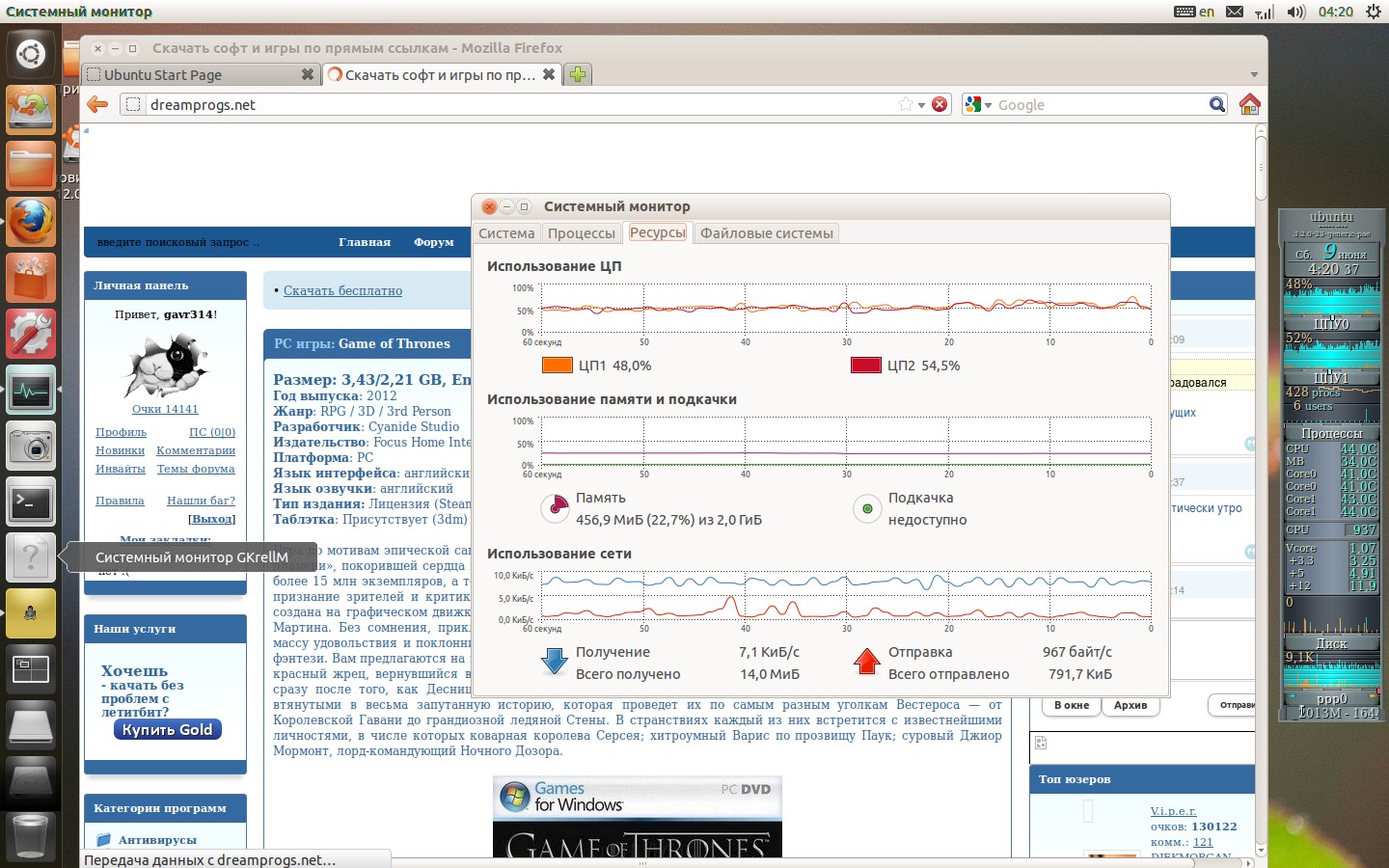The height and width of the screenshot is (868, 1389).
Task: Open the Комментарии link
Action: coord(196,450)
